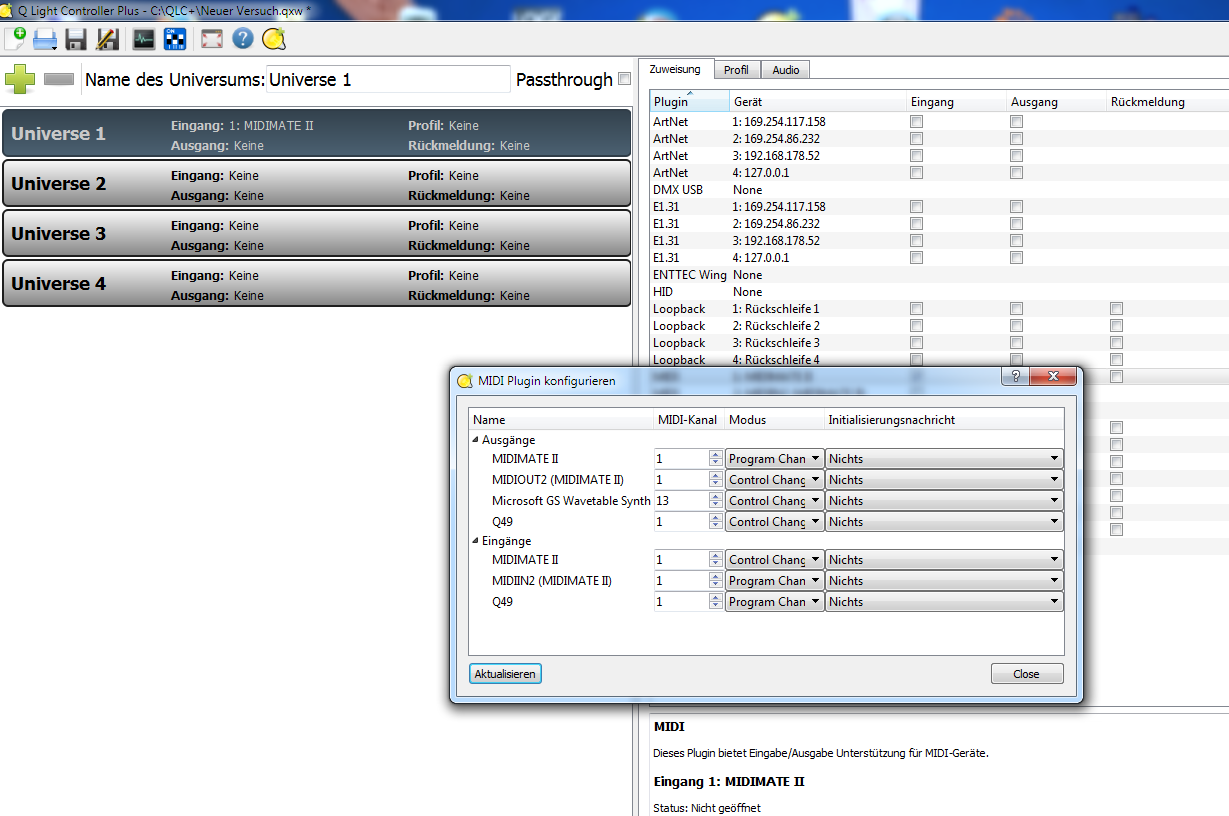The height and width of the screenshot is (816, 1229).
Task: Create a new workspace from the toolbar
Action: click(x=16, y=39)
